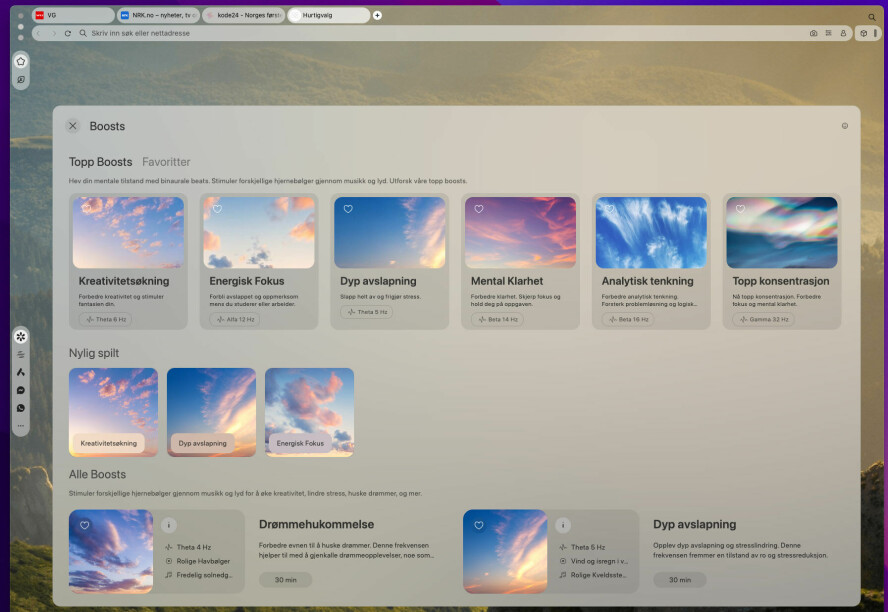Viewport: 888px width, 612px height.
Task: Open Messenger from the sidebar
Action: (x=21, y=390)
